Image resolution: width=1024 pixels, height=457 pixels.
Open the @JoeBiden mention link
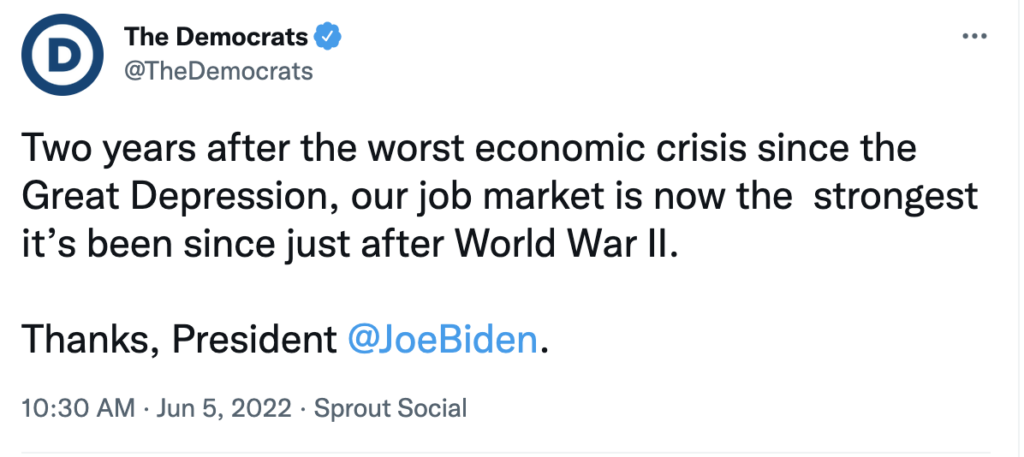444,339
